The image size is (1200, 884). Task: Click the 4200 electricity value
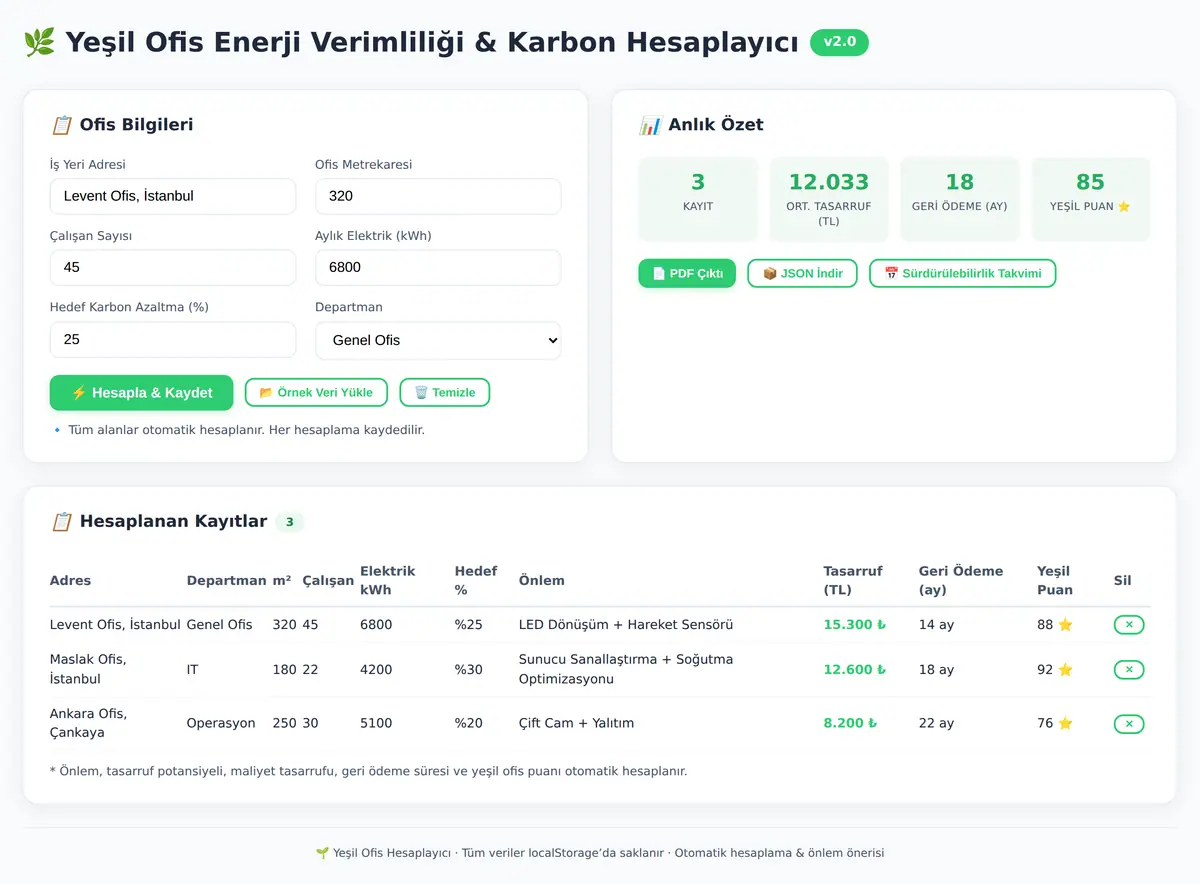tap(376, 670)
